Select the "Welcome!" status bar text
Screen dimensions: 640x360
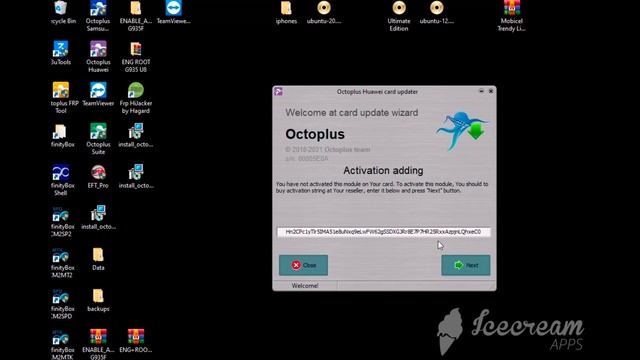click(x=305, y=286)
